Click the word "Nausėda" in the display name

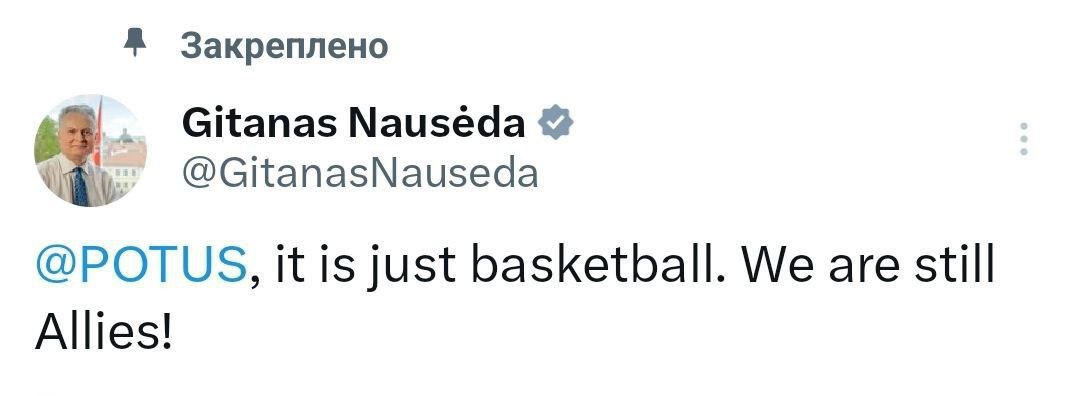pos(437,124)
